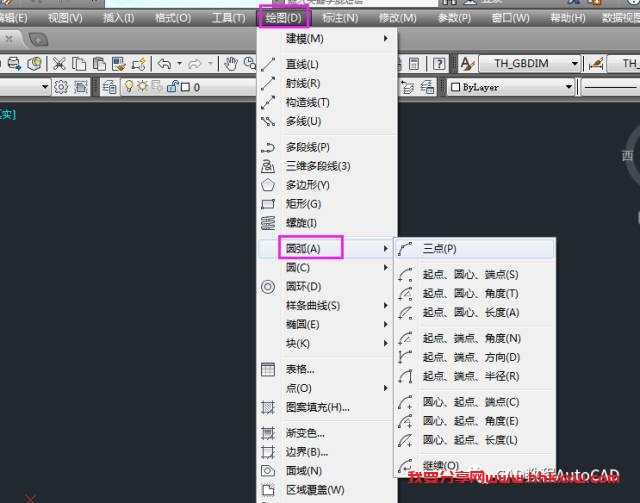640x503 pixels.
Task: Click the plot preview printer icon
Action: pos(14,64)
